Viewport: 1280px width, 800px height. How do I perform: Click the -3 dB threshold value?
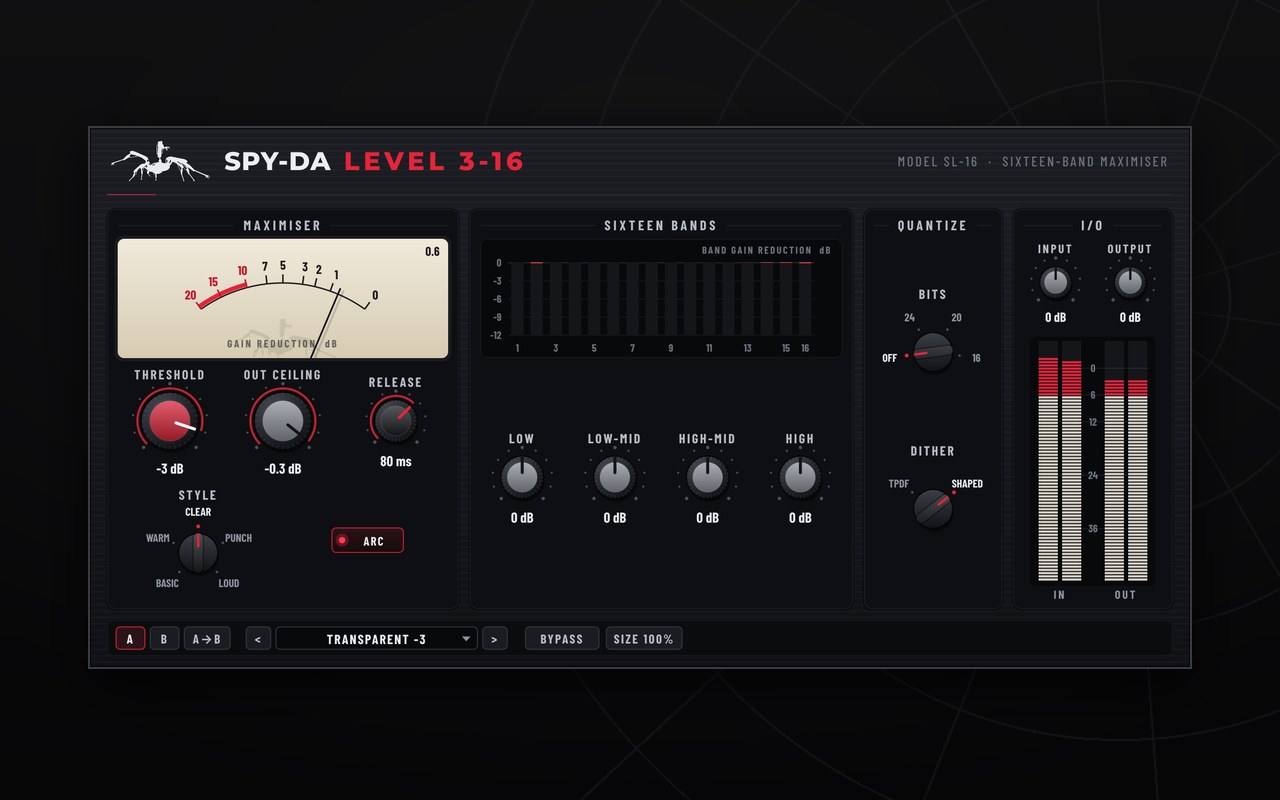tap(169, 468)
